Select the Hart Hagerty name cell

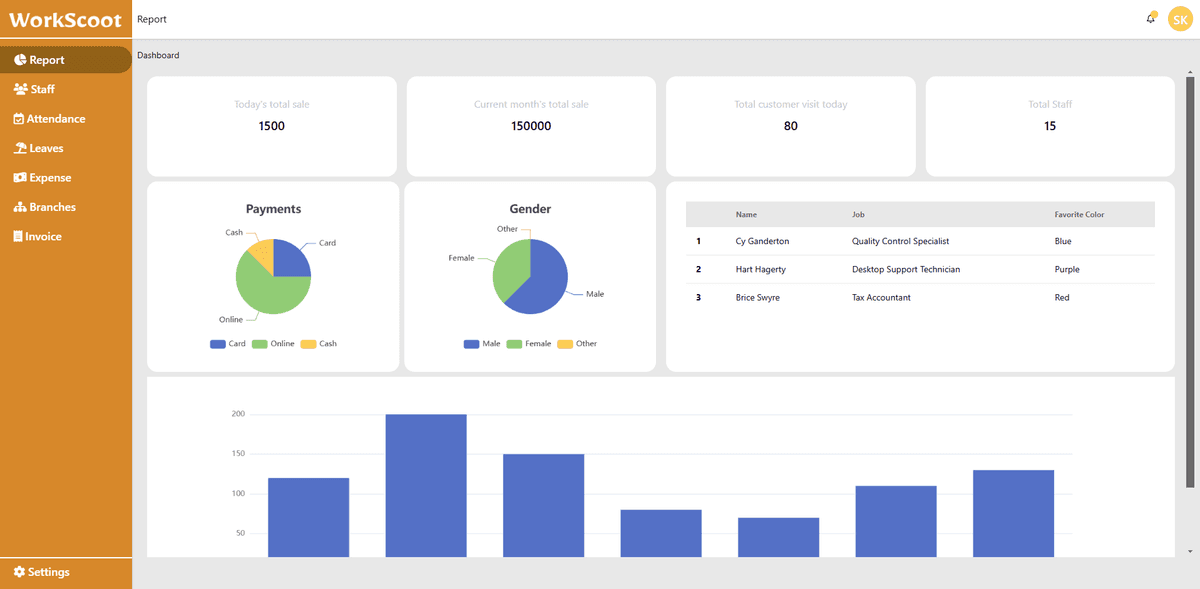(x=760, y=269)
